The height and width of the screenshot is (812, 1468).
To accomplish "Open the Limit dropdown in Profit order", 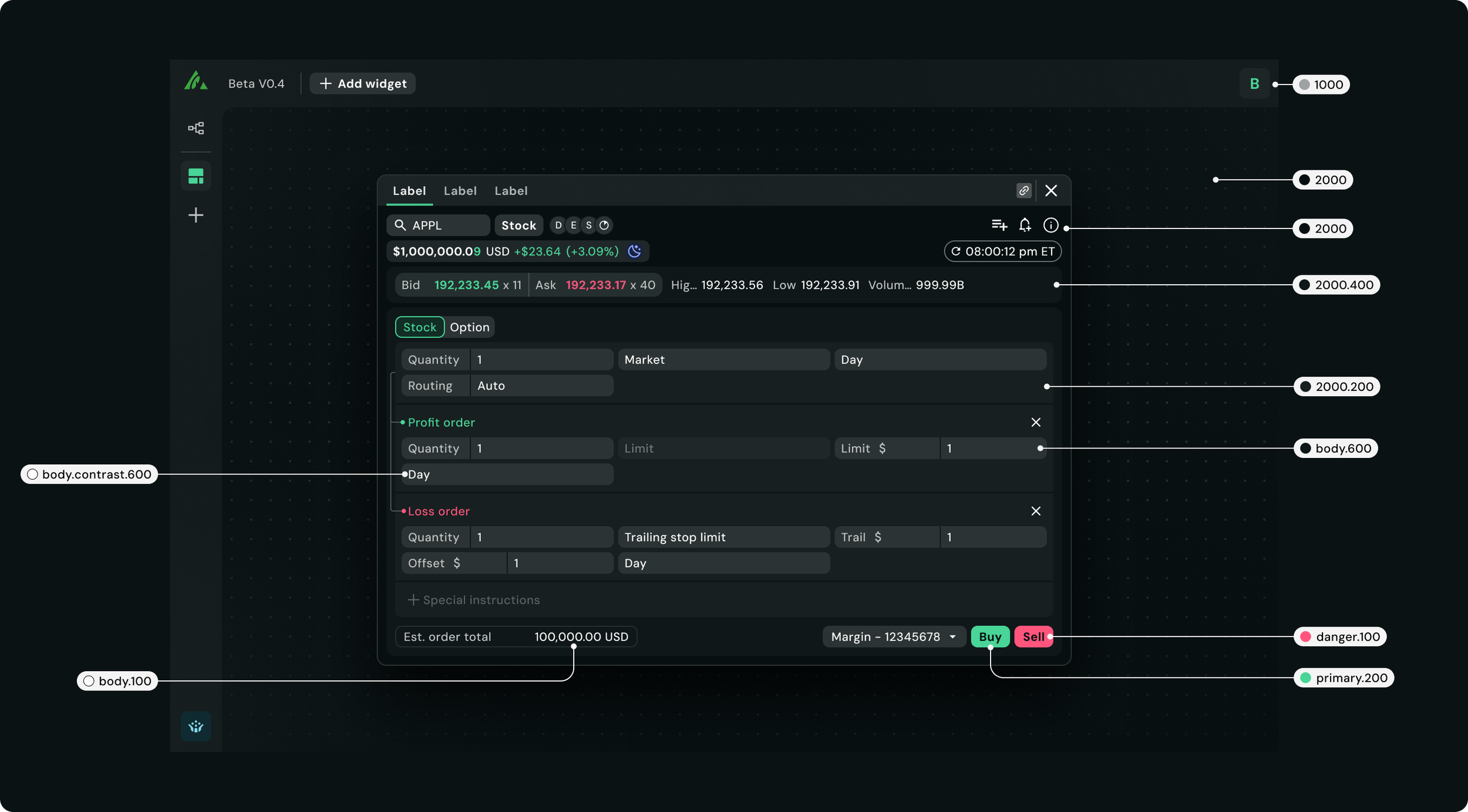I will (723, 448).
